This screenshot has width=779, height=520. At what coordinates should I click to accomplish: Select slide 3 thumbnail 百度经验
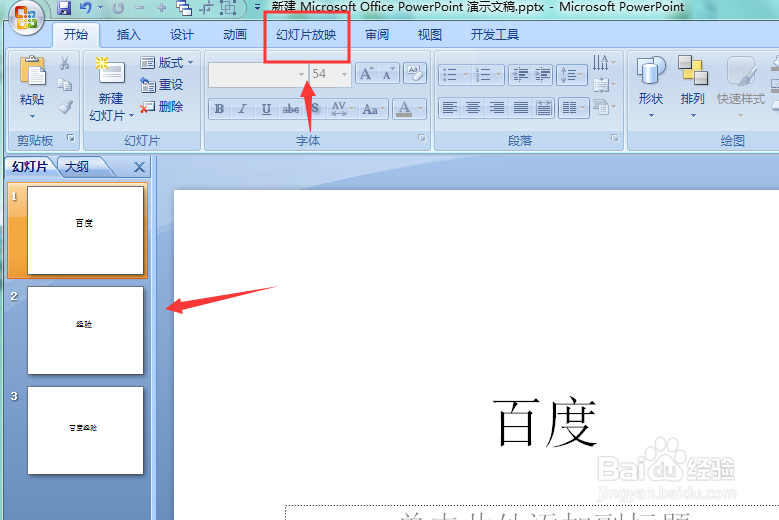pos(85,431)
